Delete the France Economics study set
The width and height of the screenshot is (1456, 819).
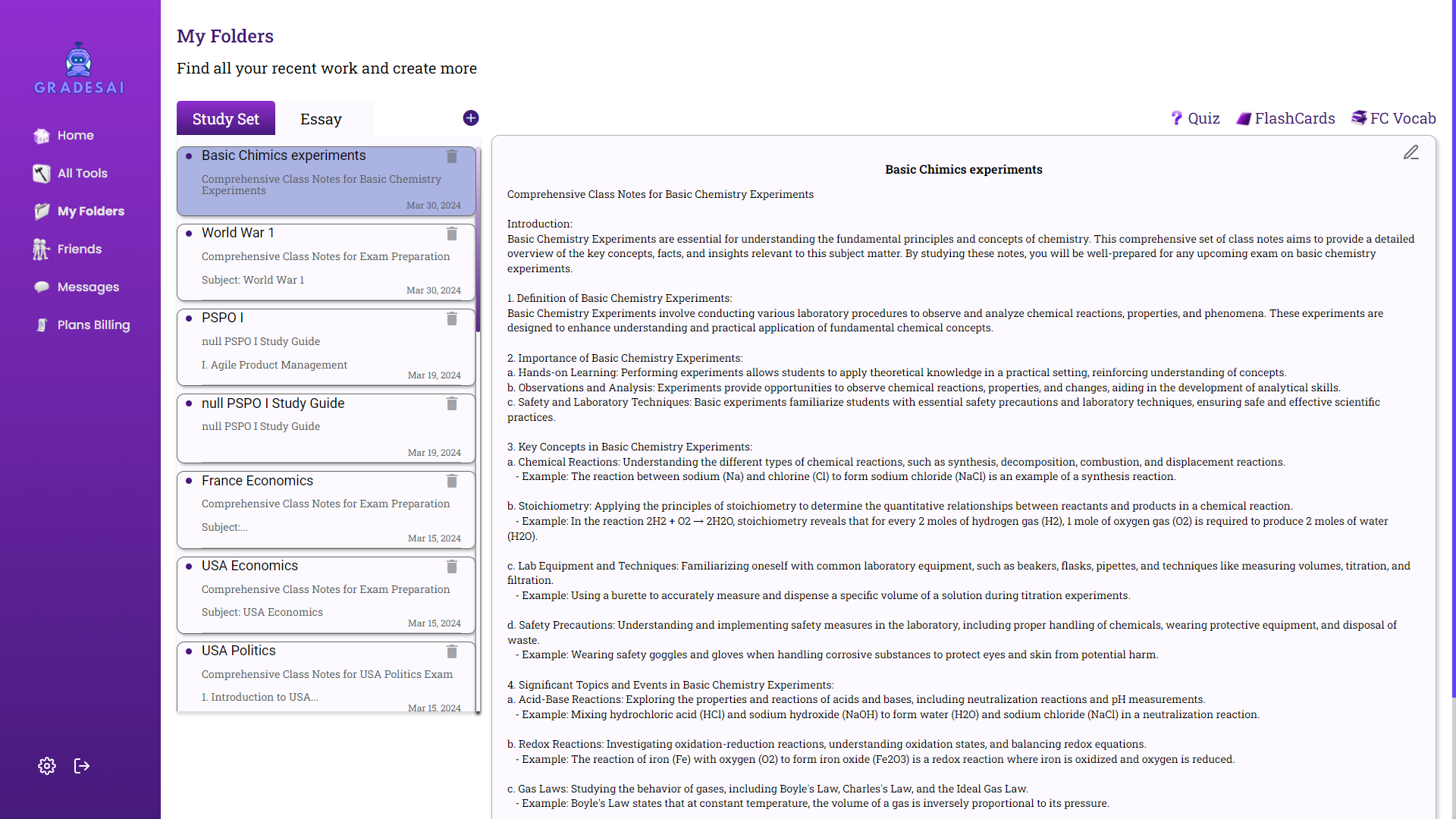[452, 482]
